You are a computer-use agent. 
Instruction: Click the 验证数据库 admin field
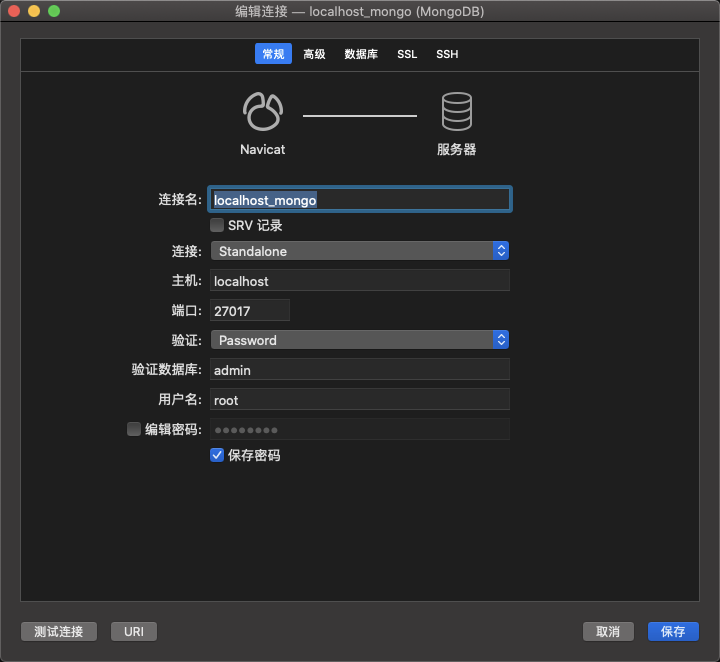[x=360, y=370]
